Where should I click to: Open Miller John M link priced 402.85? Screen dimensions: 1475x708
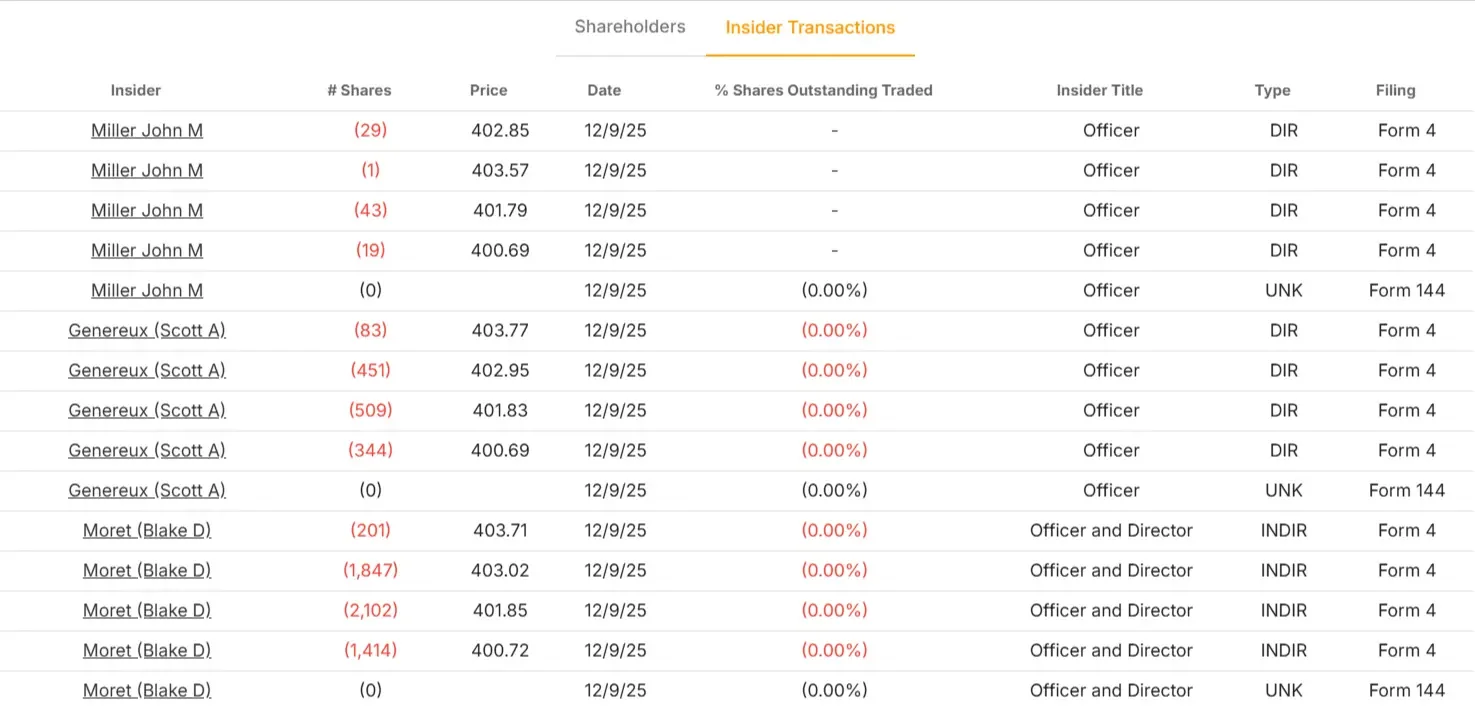(x=147, y=131)
